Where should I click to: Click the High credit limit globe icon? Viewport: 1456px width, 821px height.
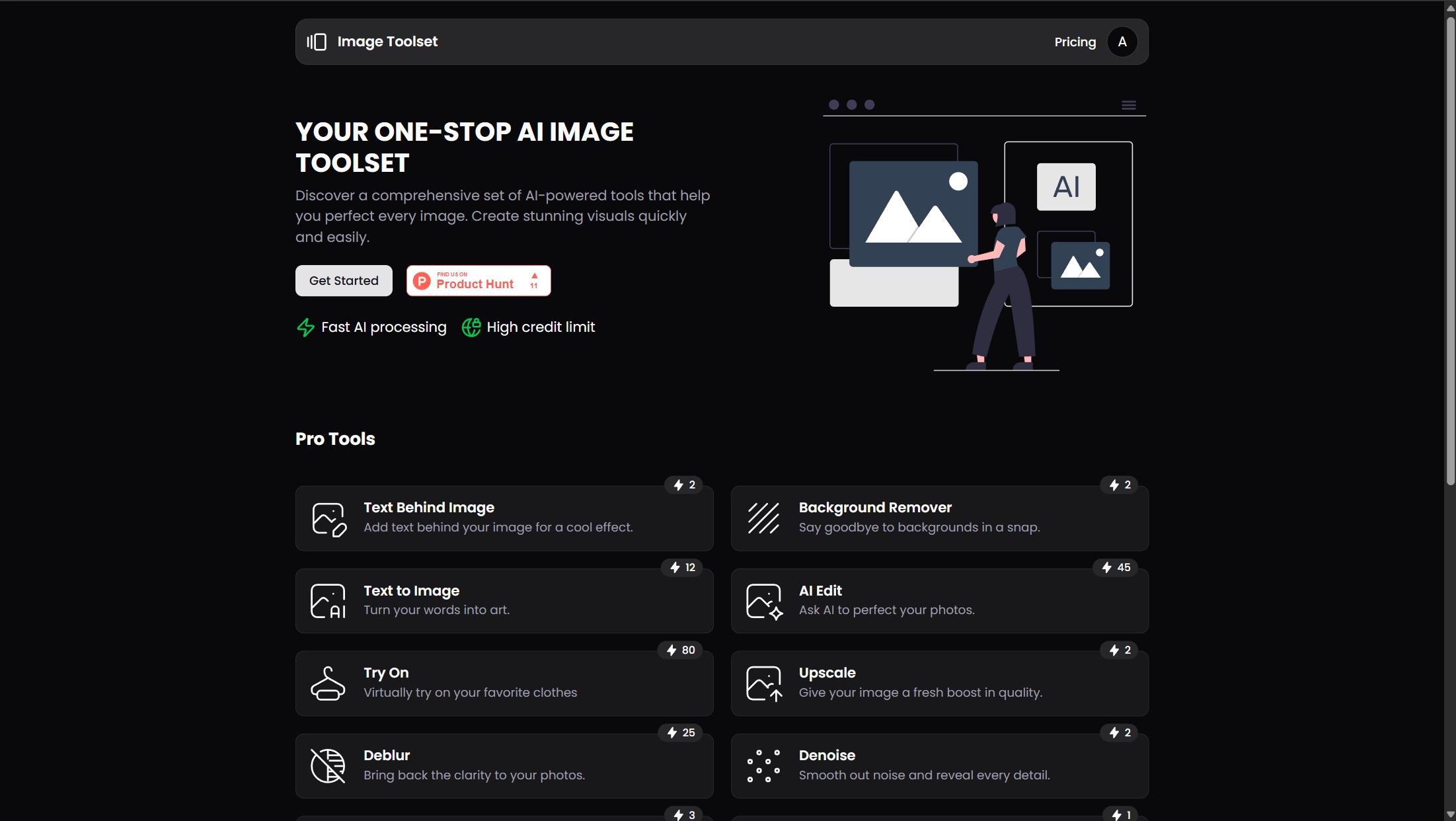[x=471, y=327]
